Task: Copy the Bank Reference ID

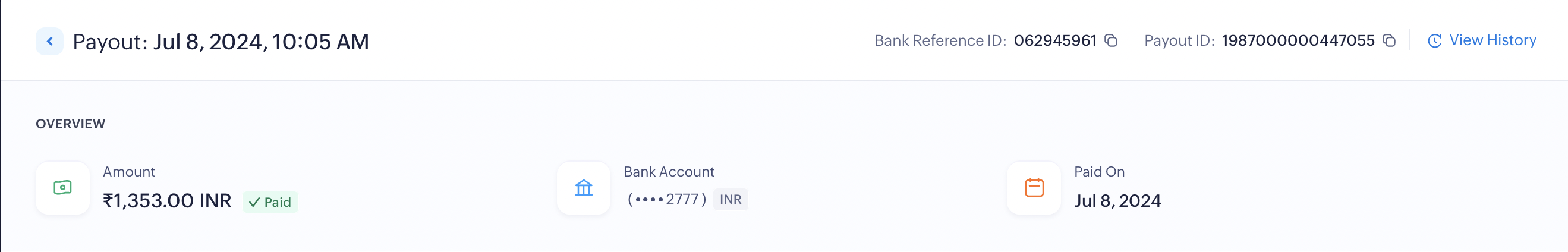Action: (x=1111, y=41)
